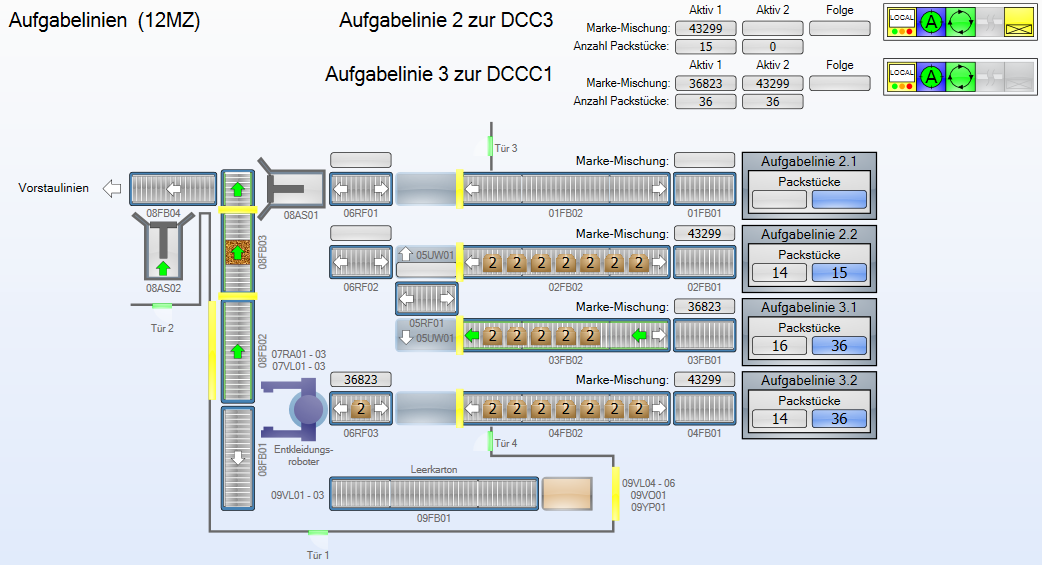Click the Vorstaulinien left arrow
This screenshot has height=565, width=1042.
tap(113, 188)
